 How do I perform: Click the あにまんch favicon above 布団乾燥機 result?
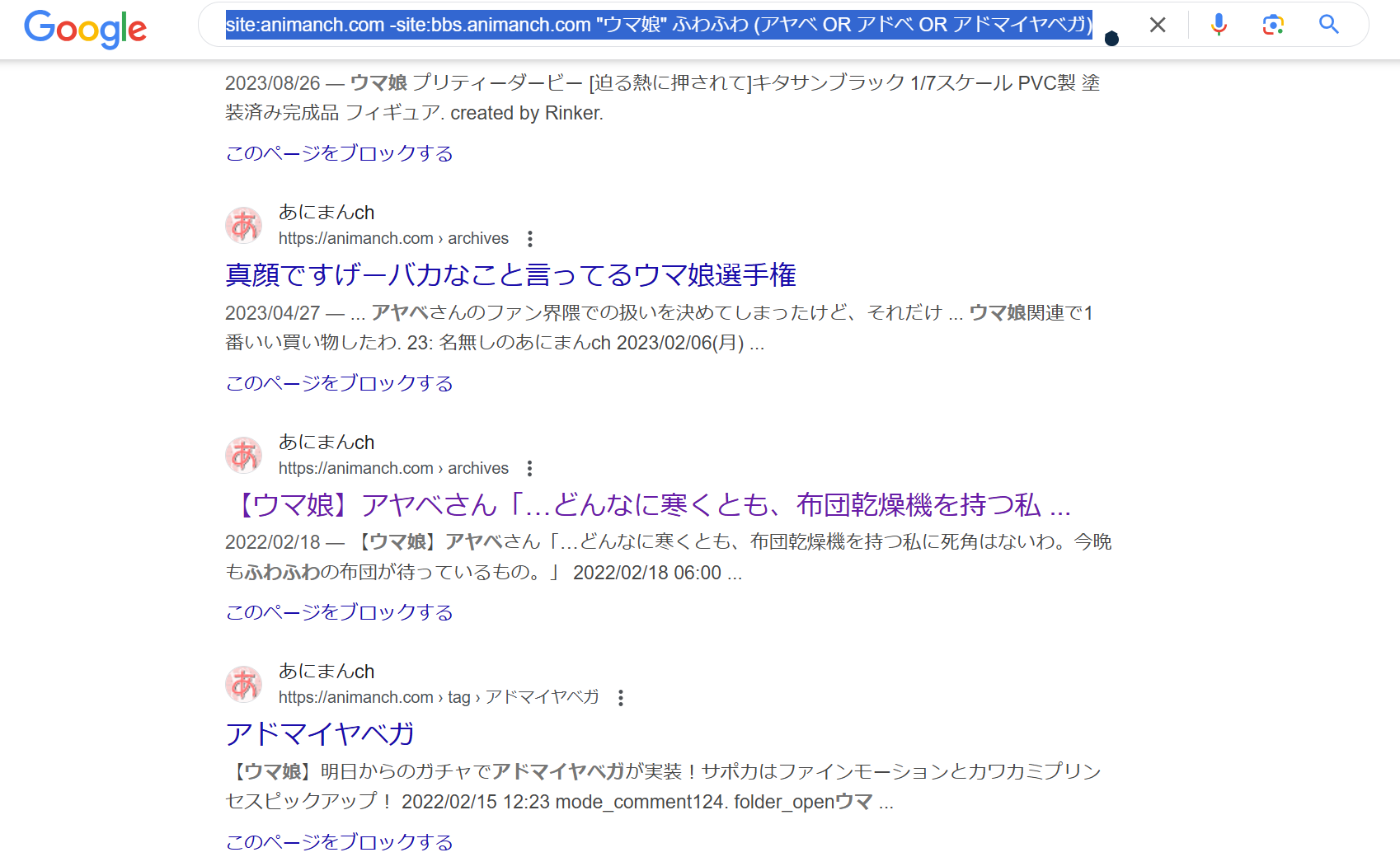coord(244,455)
